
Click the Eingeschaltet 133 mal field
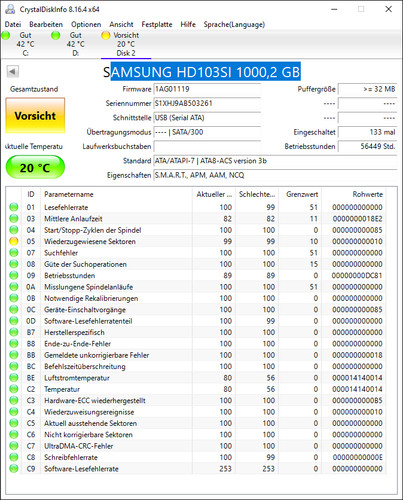(x=368, y=132)
